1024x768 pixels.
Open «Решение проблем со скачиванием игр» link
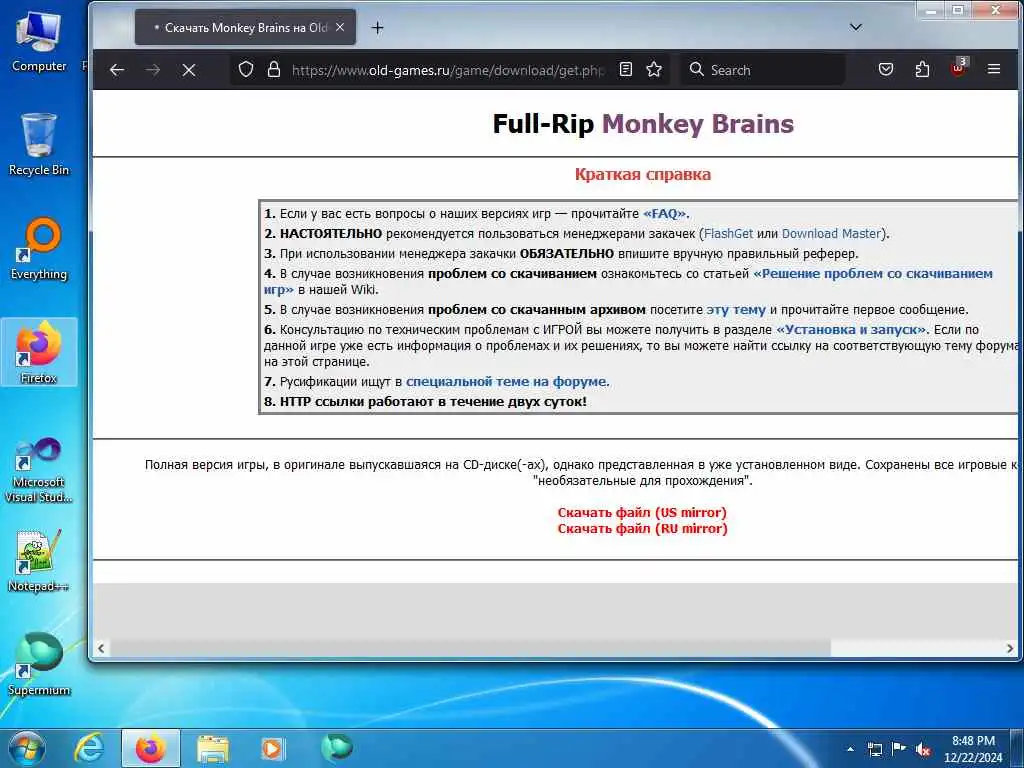click(873, 274)
